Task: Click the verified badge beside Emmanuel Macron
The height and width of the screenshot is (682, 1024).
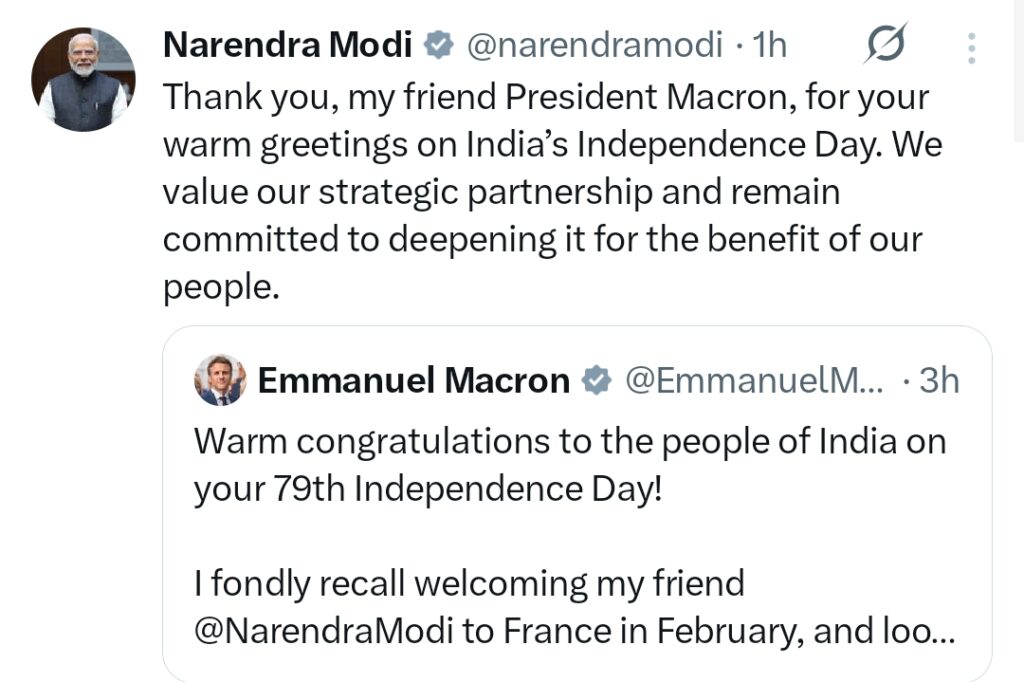Action: coord(597,380)
